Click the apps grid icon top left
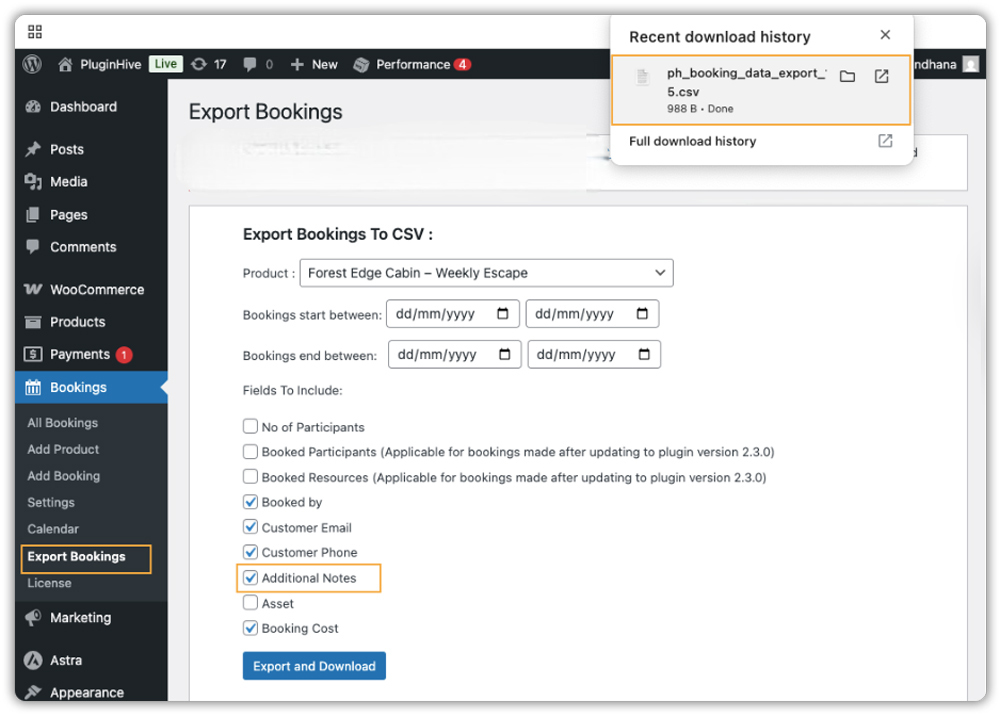 [x=34, y=31]
